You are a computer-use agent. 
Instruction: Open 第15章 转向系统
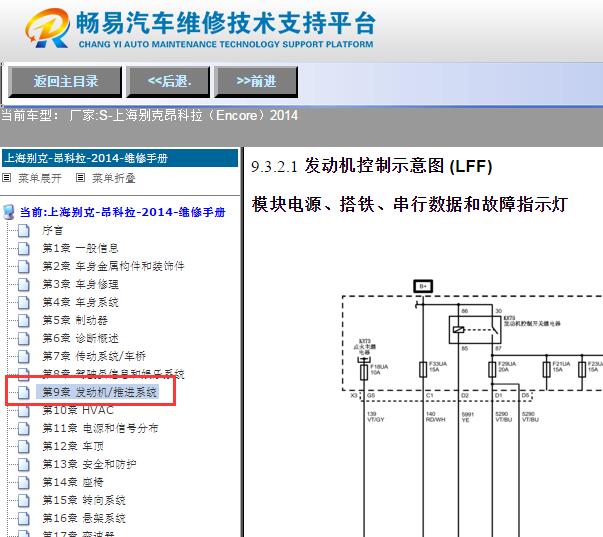(84, 500)
